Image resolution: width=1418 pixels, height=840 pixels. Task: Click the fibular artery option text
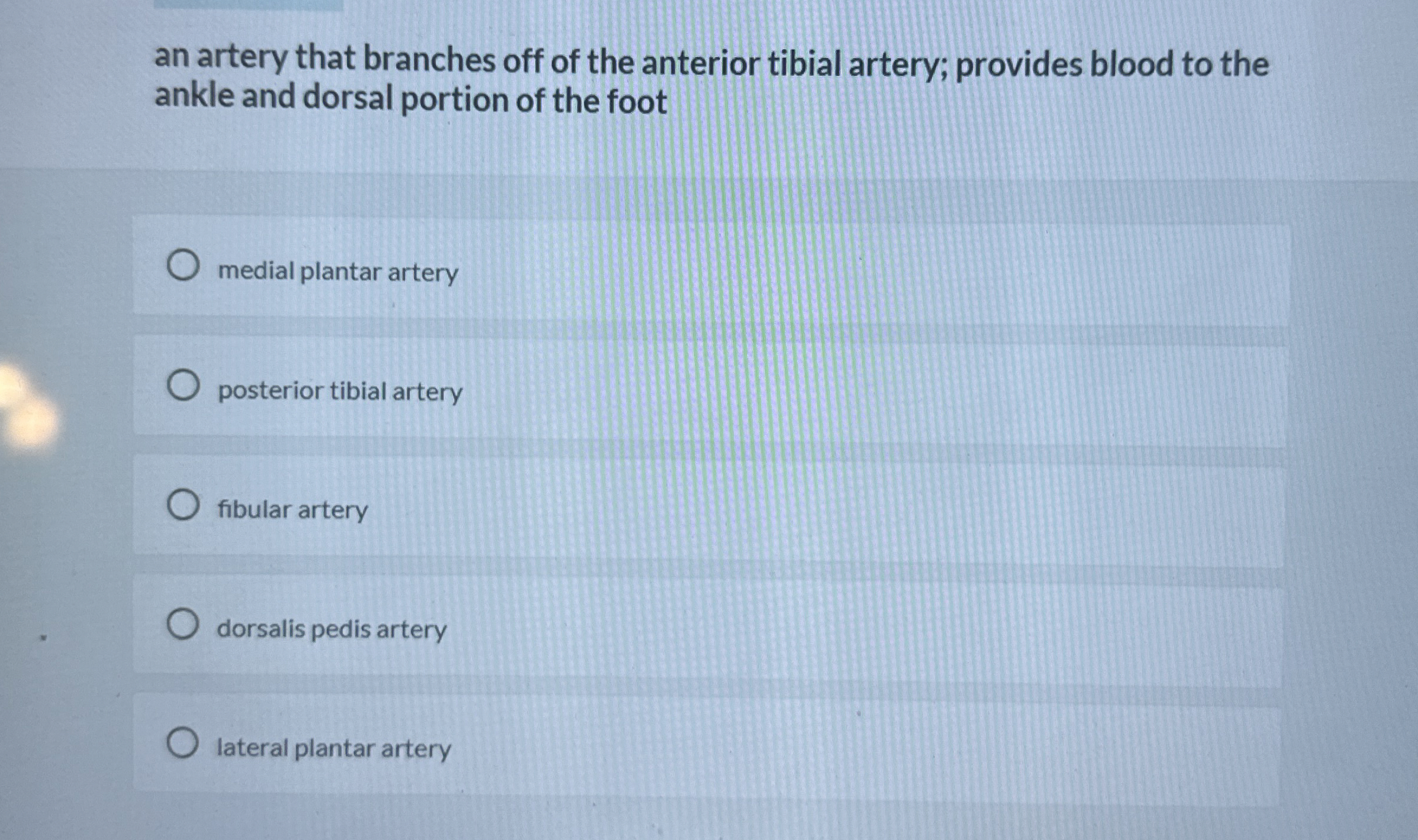point(292,510)
